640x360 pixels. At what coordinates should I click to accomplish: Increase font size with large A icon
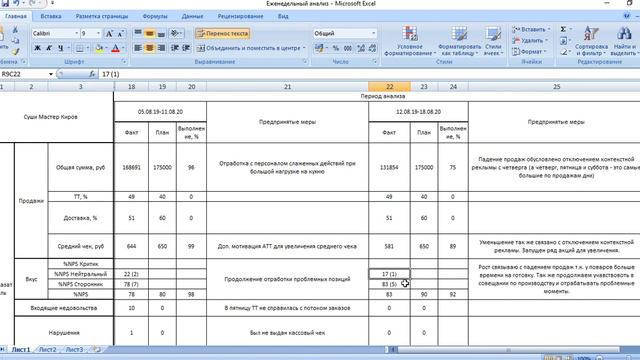(x=109, y=33)
